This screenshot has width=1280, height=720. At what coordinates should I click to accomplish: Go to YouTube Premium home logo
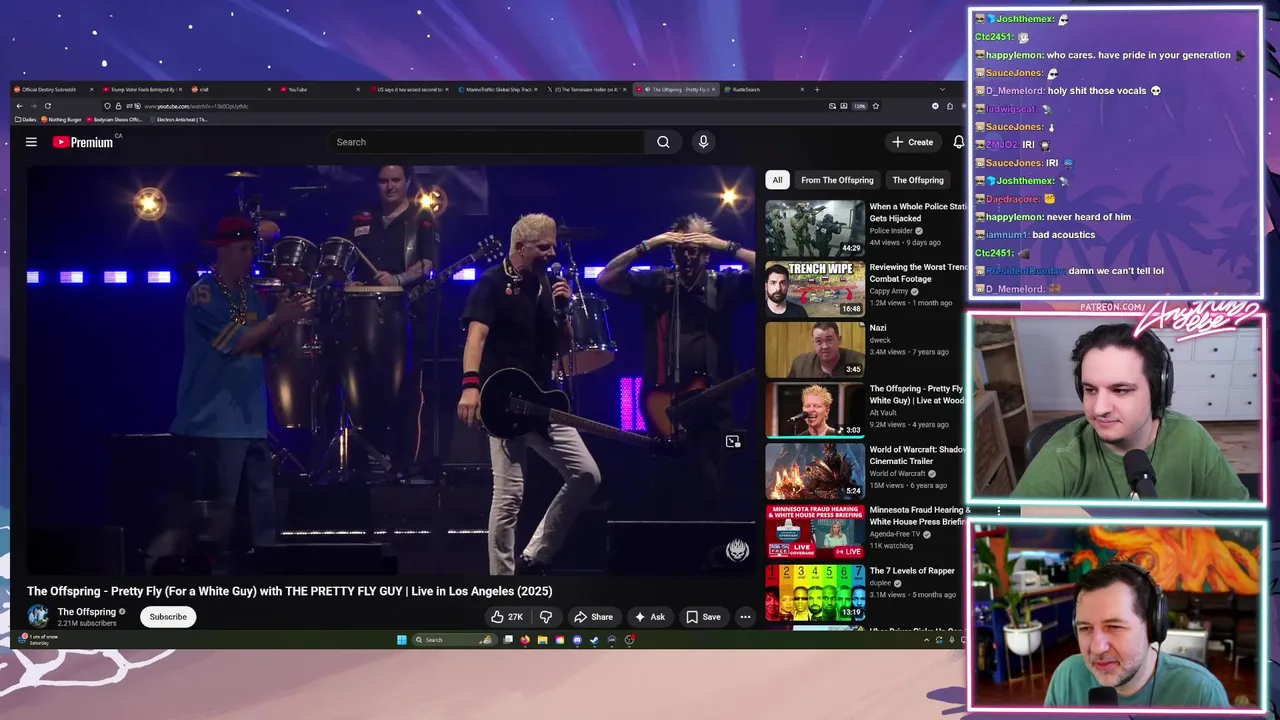(84, 142)
